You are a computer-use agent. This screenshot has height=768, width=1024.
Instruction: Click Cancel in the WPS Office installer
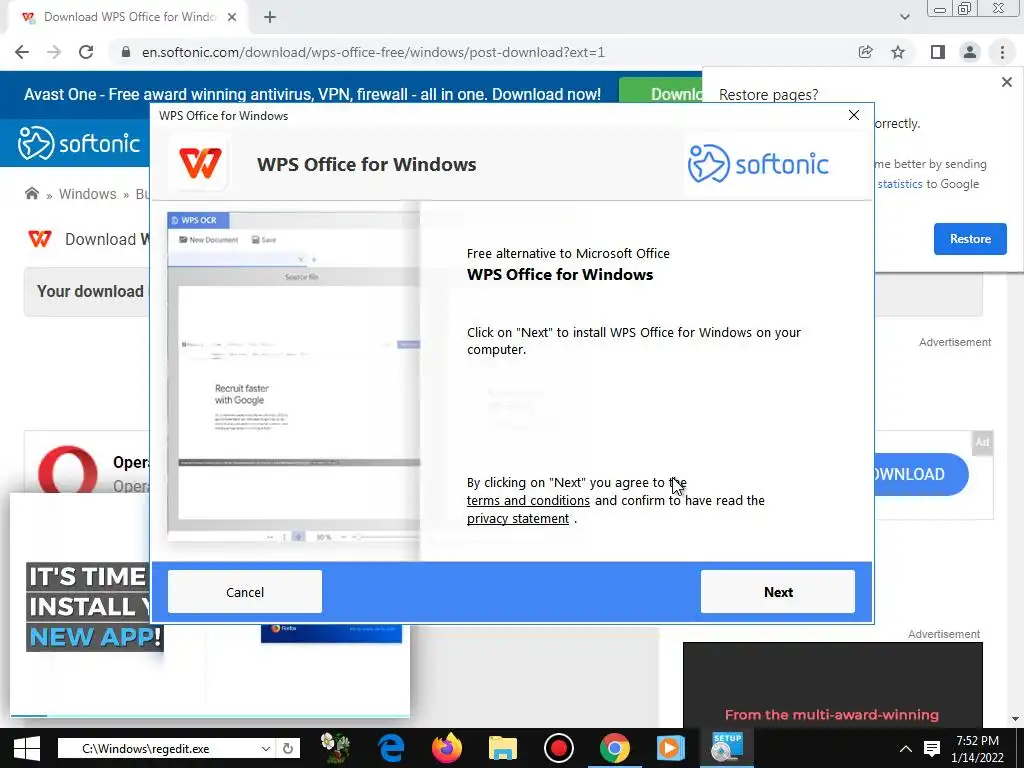pos(245,592)
